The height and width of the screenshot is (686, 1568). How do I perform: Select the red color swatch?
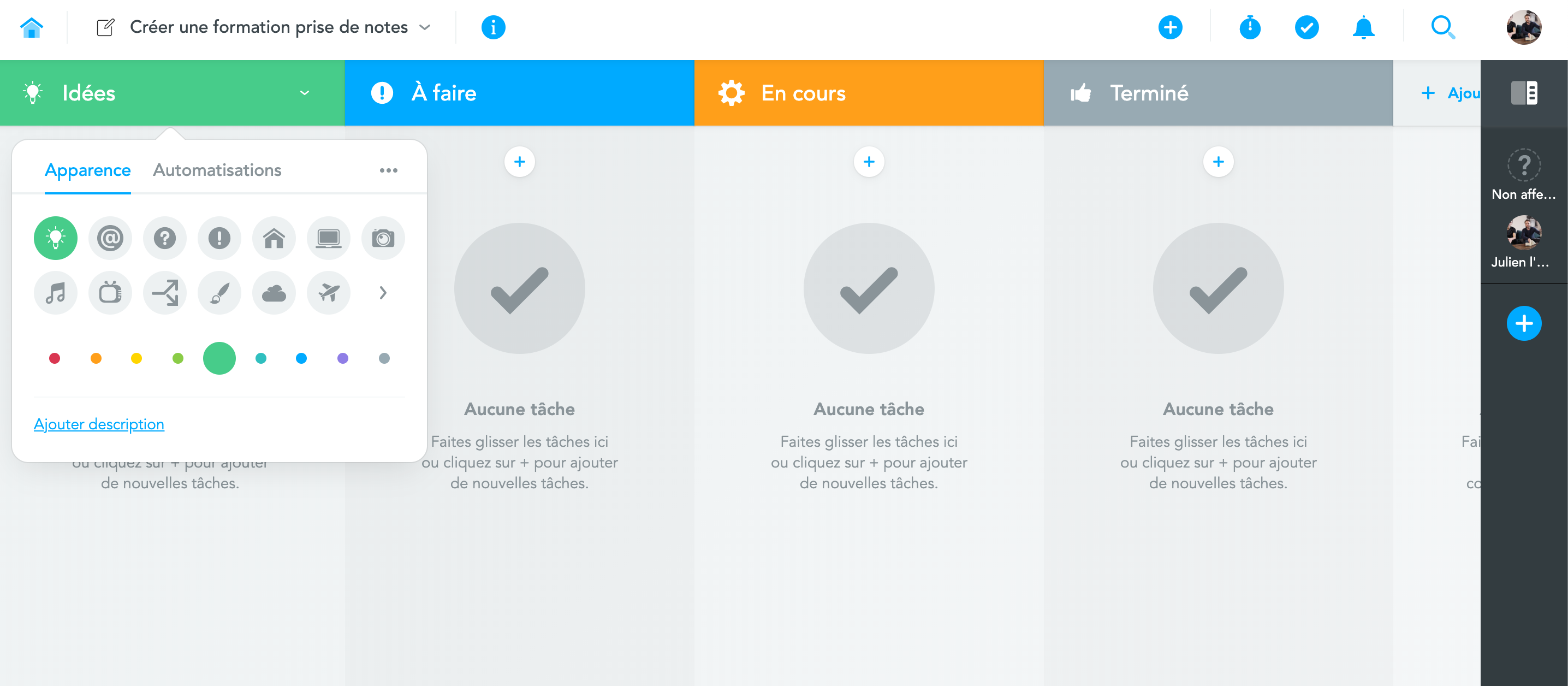(55, 358)
